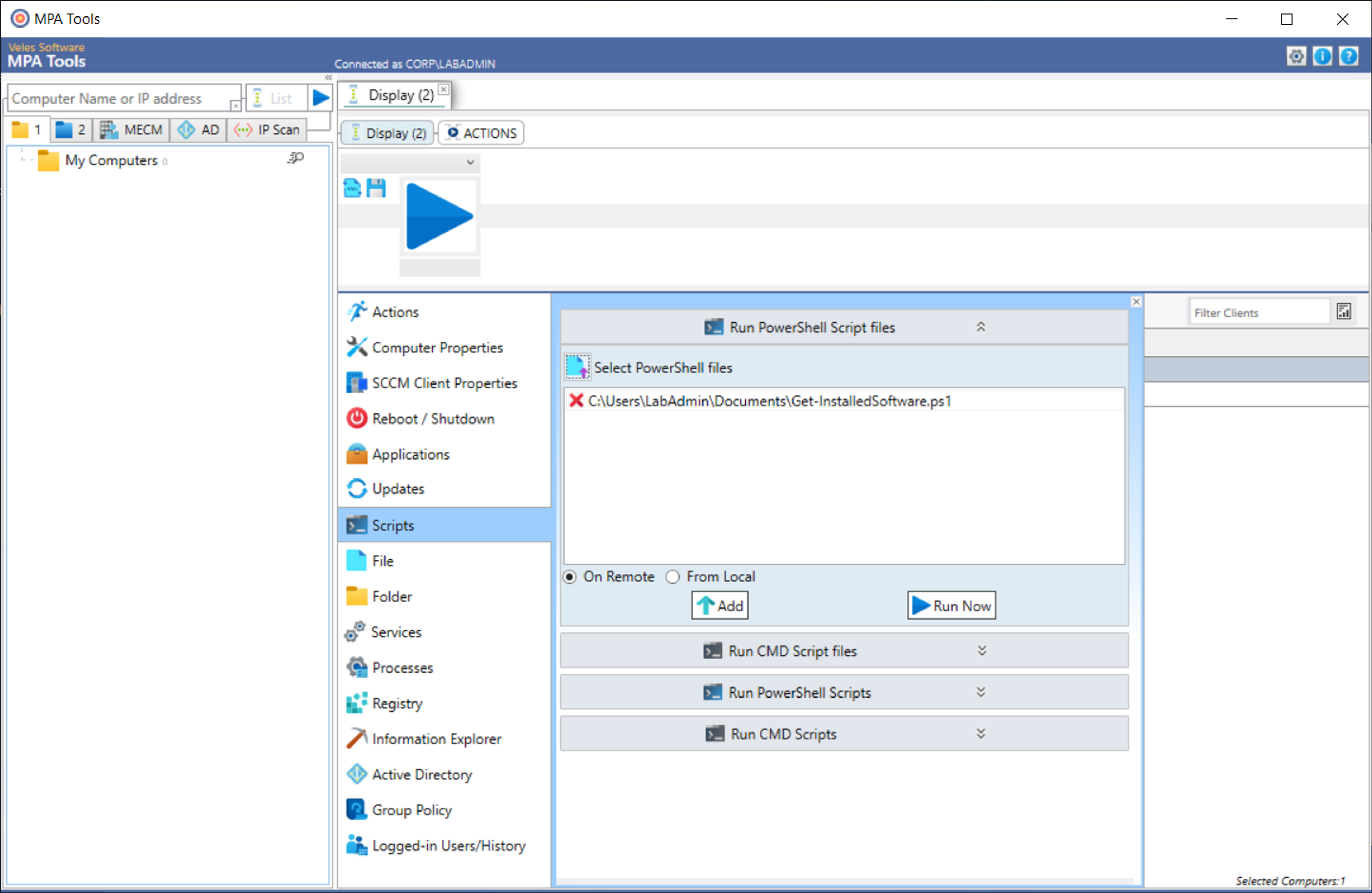Clear the computer name field with small x
Viewport: 1372px width, 893px height.
point(235,105)
